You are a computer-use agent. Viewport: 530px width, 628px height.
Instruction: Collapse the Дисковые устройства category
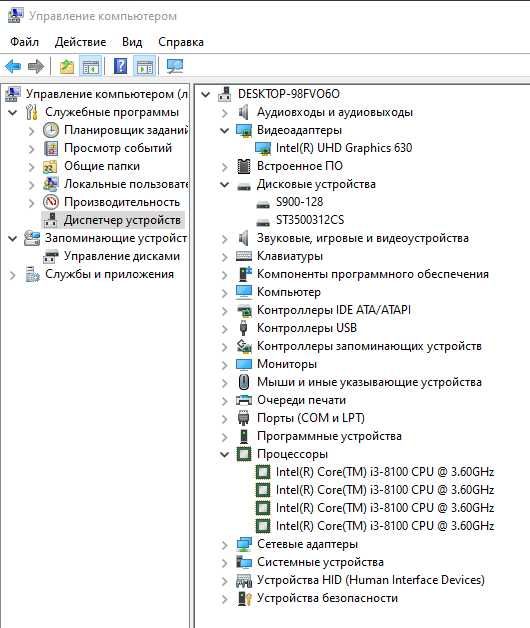coord(225,184)
